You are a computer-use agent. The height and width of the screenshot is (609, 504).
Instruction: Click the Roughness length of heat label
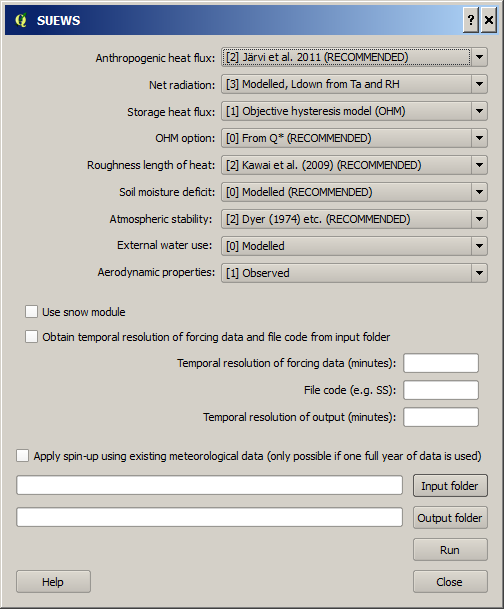tap(151, 165)
